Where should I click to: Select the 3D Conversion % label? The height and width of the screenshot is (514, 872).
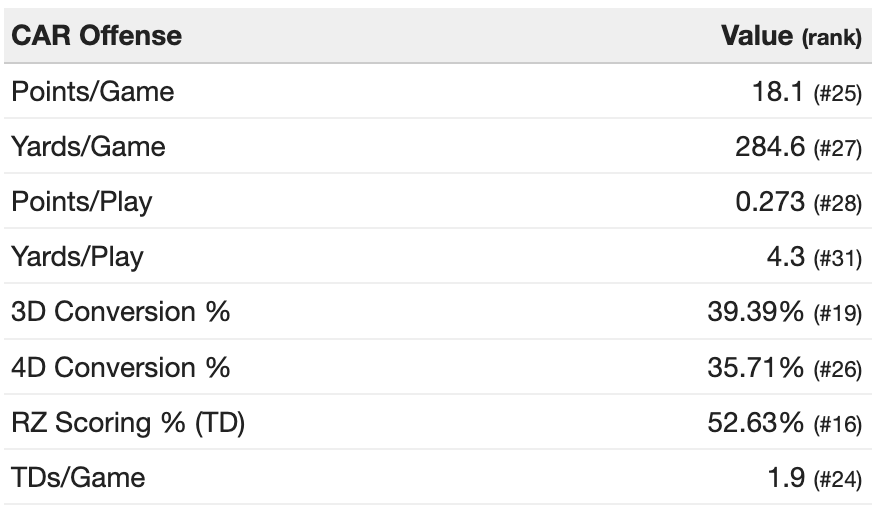click(120, 312)
